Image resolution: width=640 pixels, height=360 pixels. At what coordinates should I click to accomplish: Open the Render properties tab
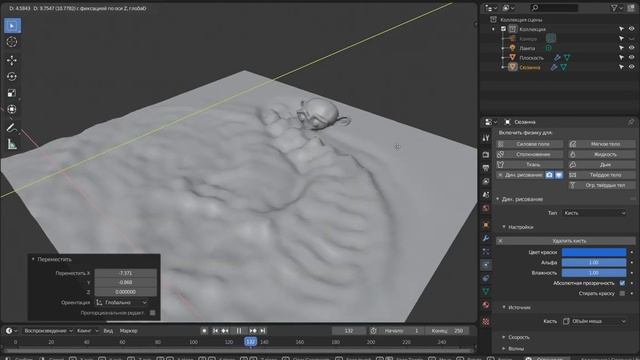[x=486, y=155]
